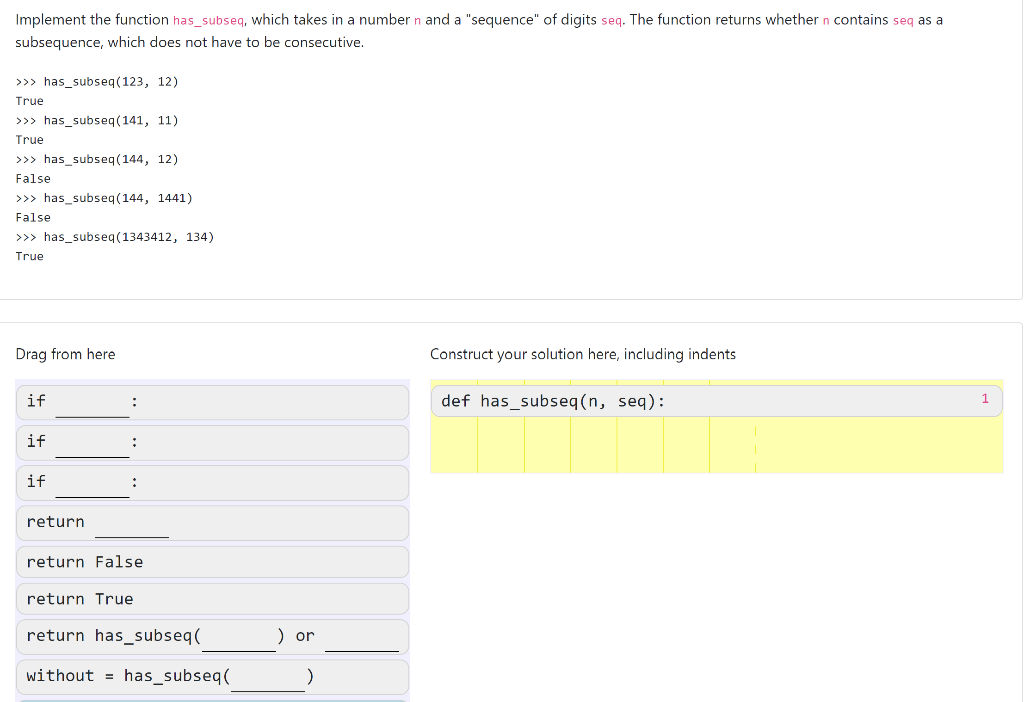The height and width of the screenshot is (702, 1024).
Task: Click the "Construct your solution here" heading
Action: (585, 354)
